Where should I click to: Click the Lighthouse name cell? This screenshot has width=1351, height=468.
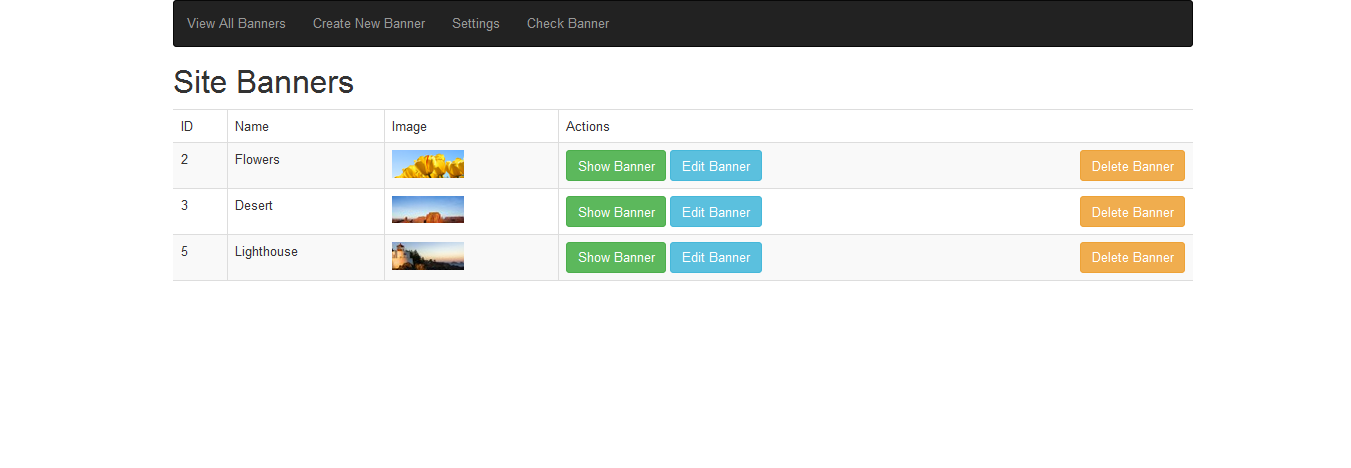coord(306,257)
